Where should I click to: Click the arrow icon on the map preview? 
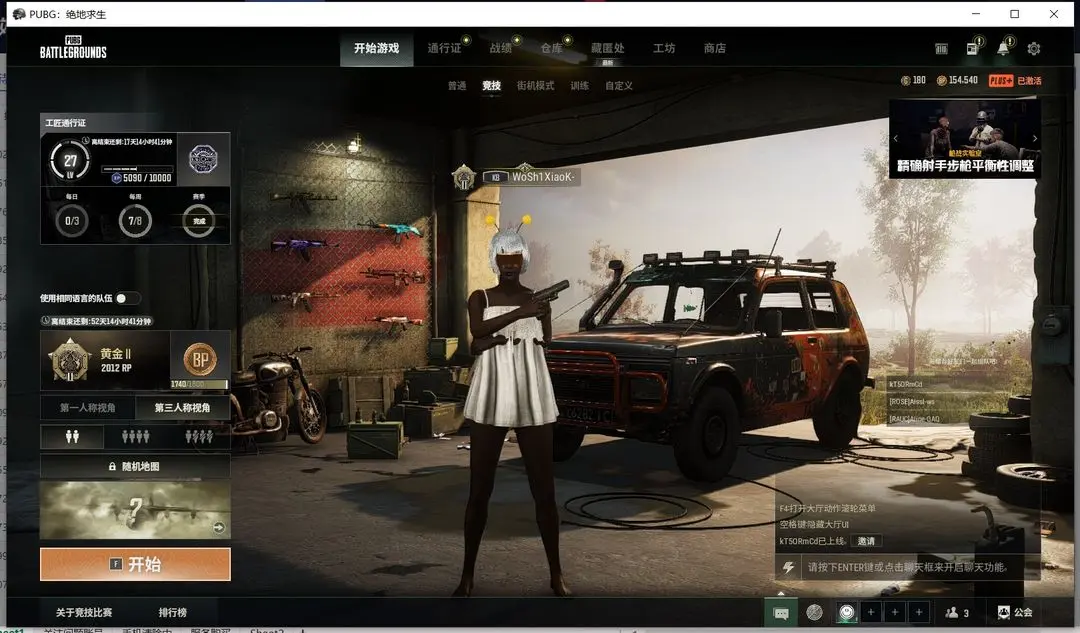click(218, 528)
